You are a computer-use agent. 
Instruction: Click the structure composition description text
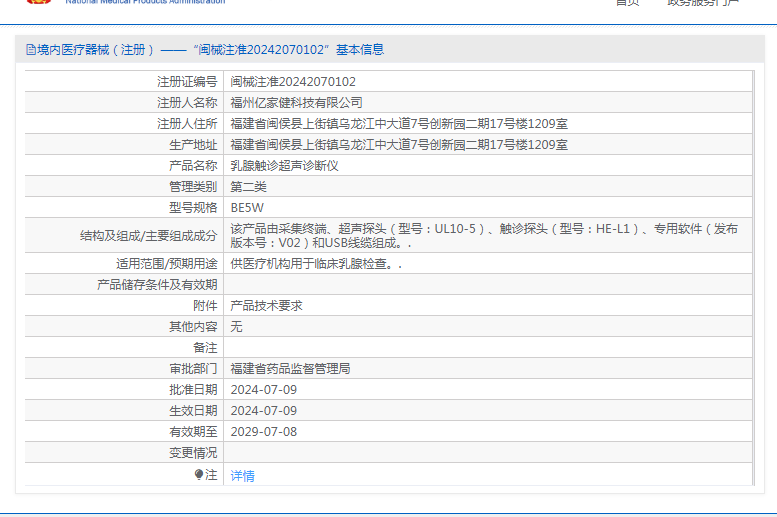[x=484, y=235]
